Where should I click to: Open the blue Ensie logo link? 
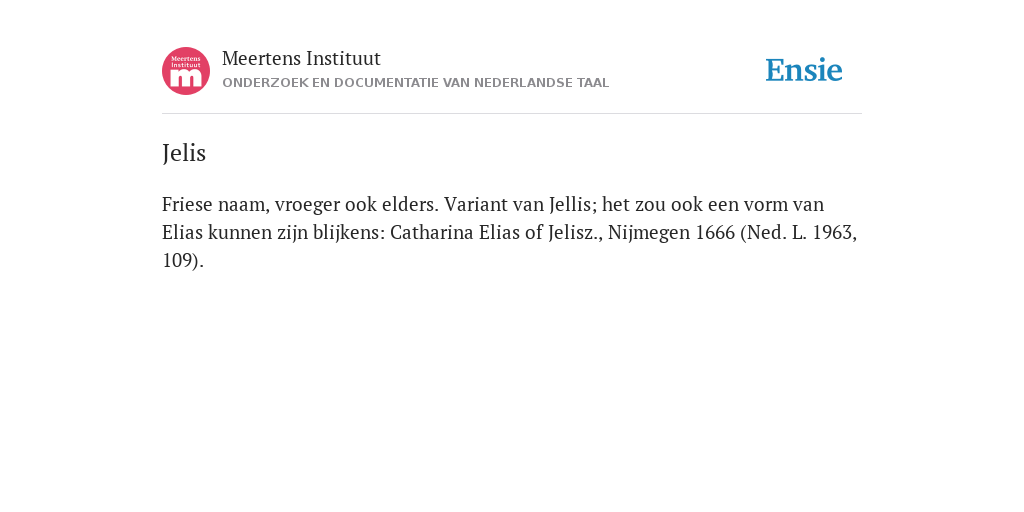(x=804, y=70)
